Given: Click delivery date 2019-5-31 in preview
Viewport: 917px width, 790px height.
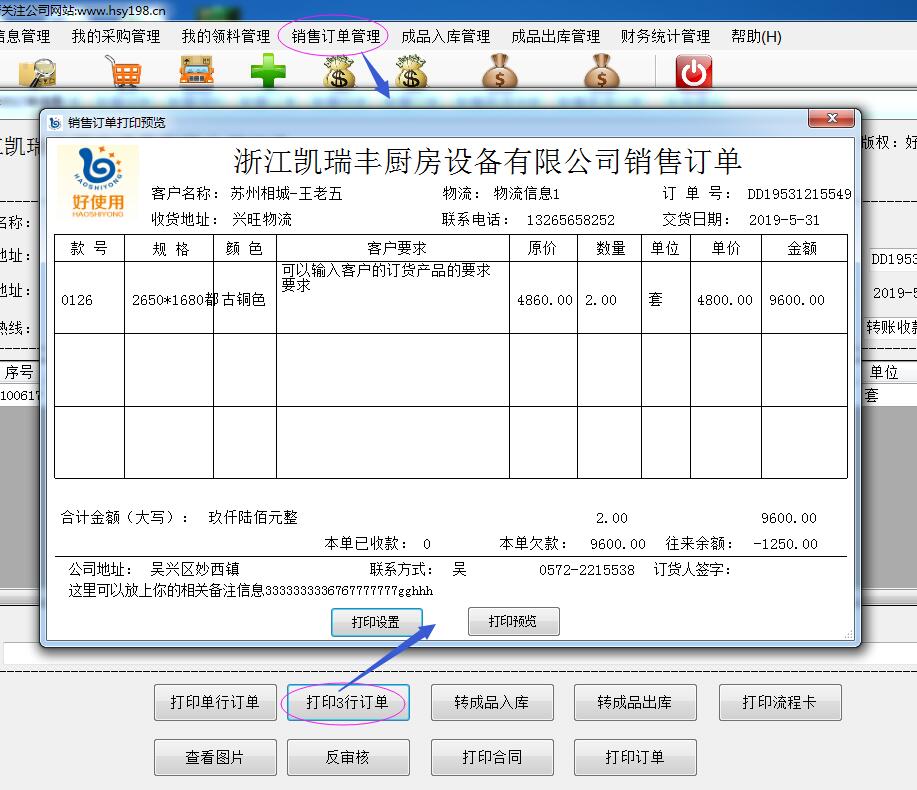Looking at the screenshot, I should 784,220.
